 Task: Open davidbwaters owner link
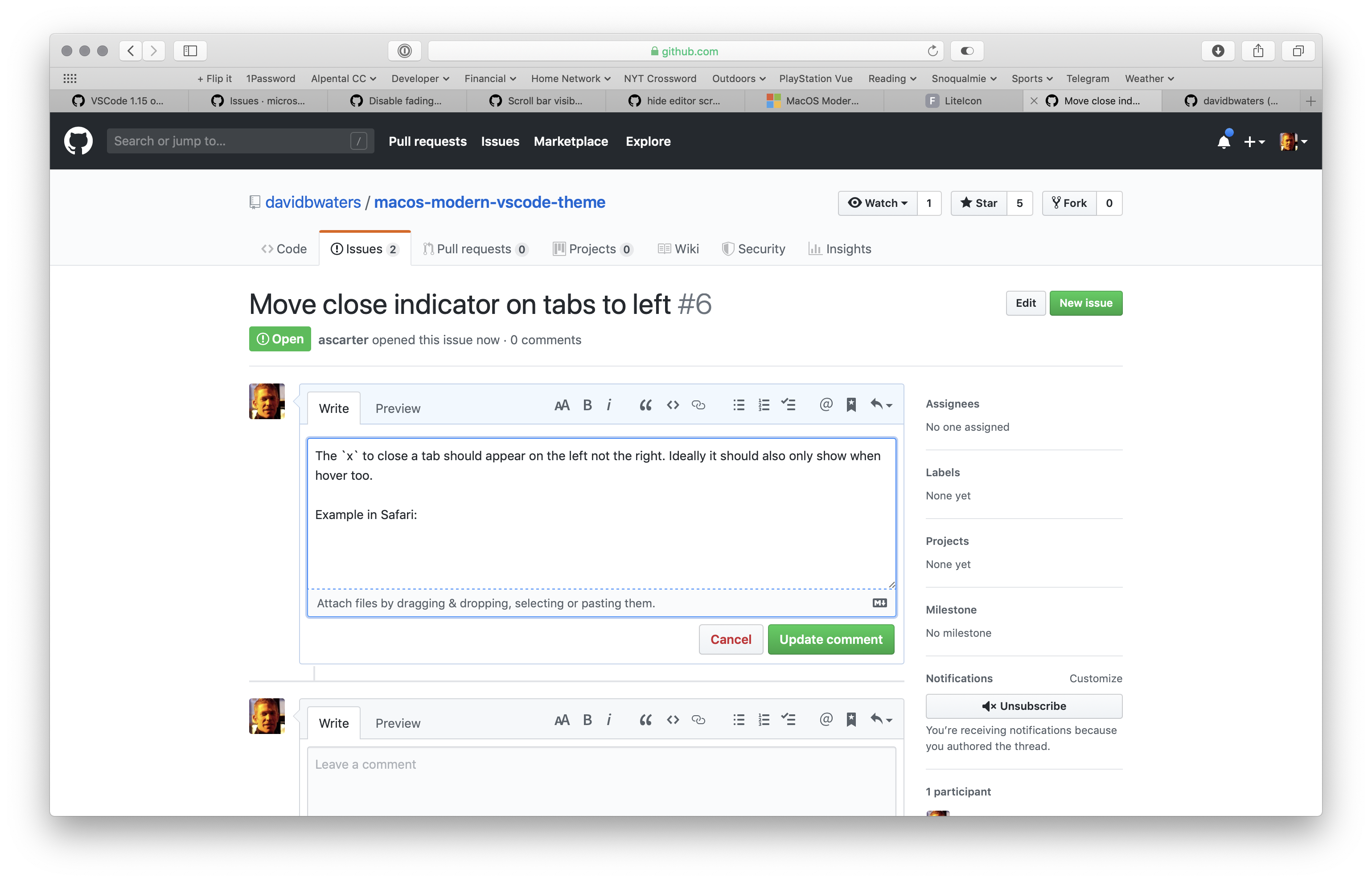pos(312,202)
